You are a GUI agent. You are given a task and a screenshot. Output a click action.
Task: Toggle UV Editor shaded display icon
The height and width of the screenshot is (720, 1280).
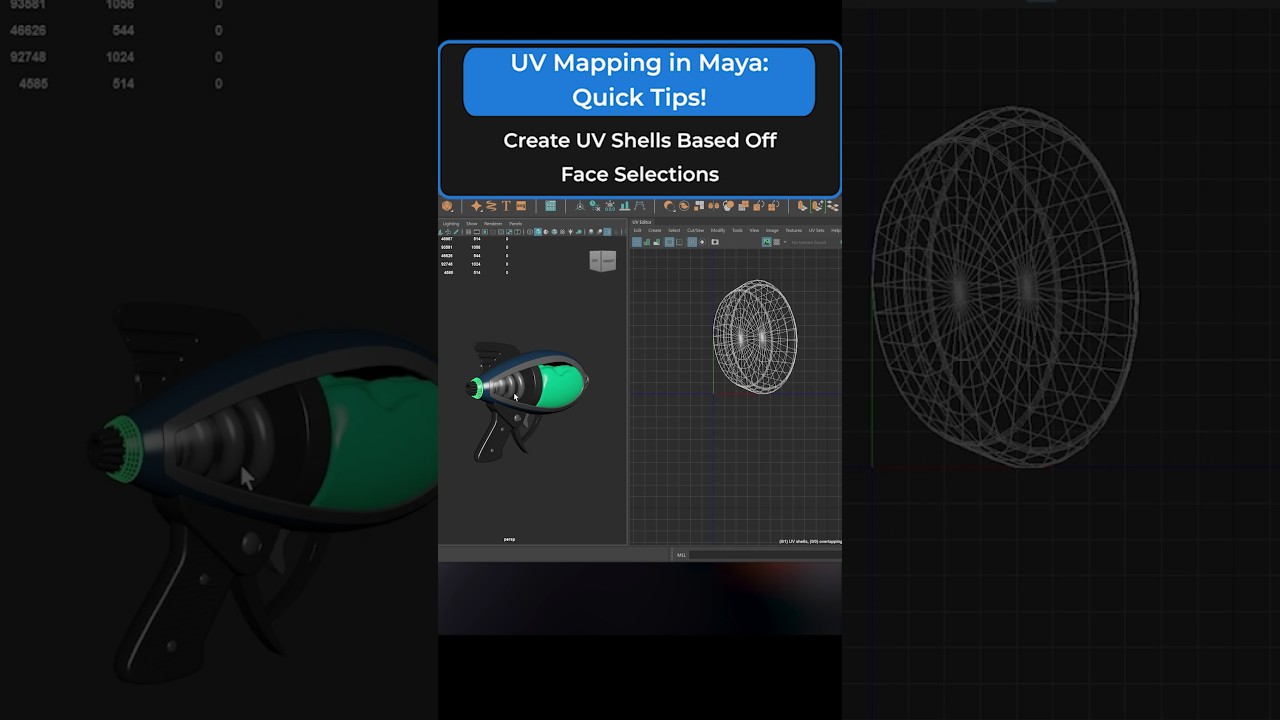[646, 242]
